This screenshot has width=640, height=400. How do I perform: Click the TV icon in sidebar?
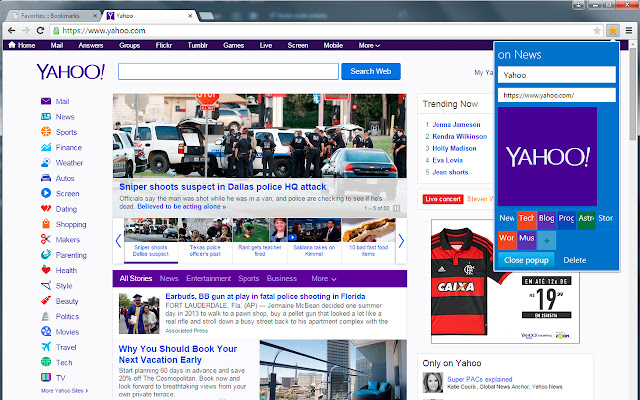[x=46, y=378]
